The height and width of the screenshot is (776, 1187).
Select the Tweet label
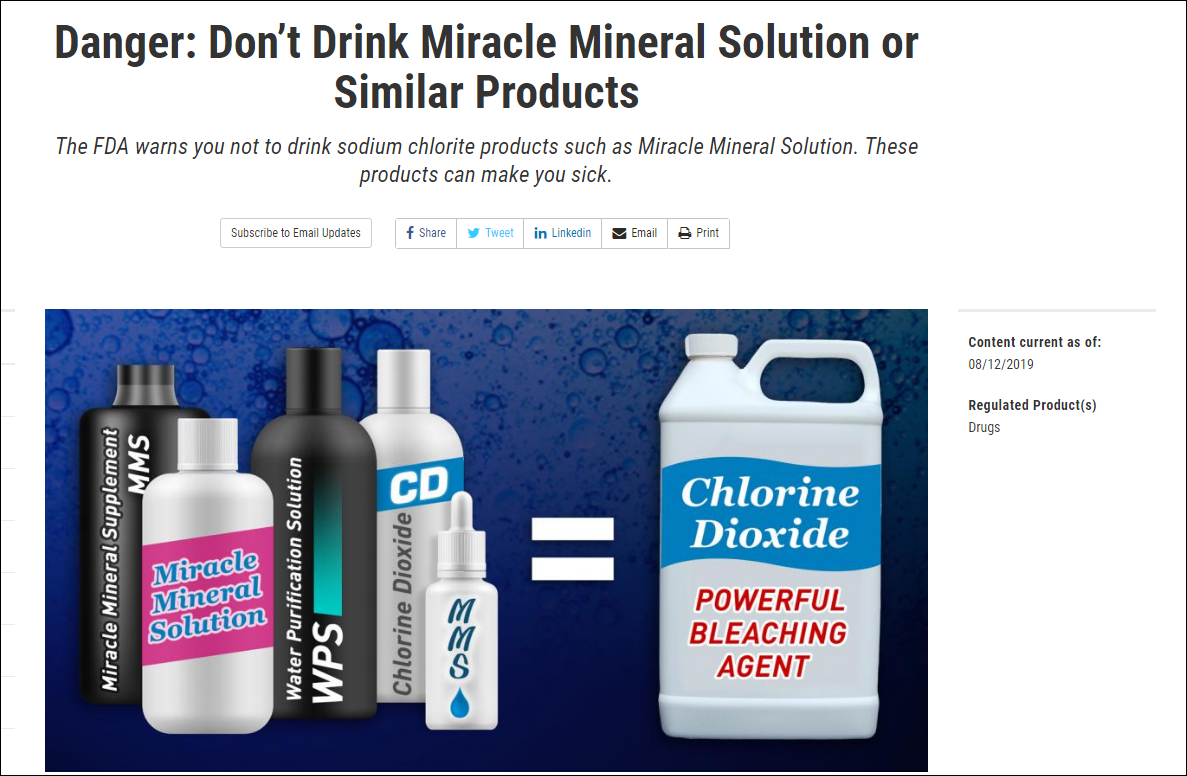tap(499, 233)
